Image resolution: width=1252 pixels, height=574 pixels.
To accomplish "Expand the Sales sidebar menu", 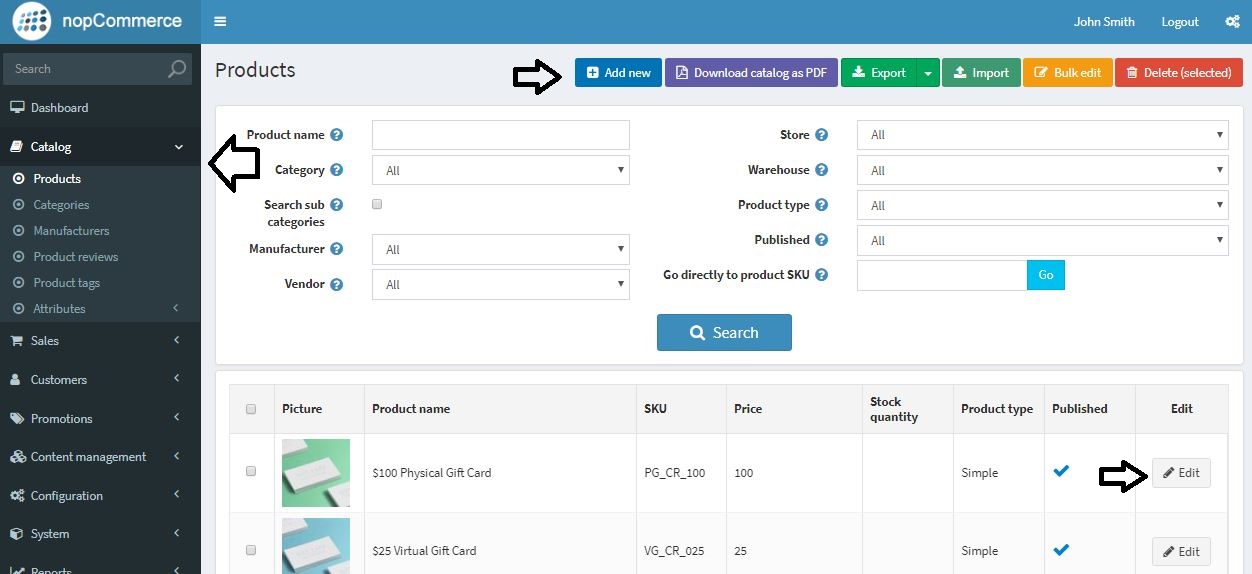I will [x=100, y=341].
